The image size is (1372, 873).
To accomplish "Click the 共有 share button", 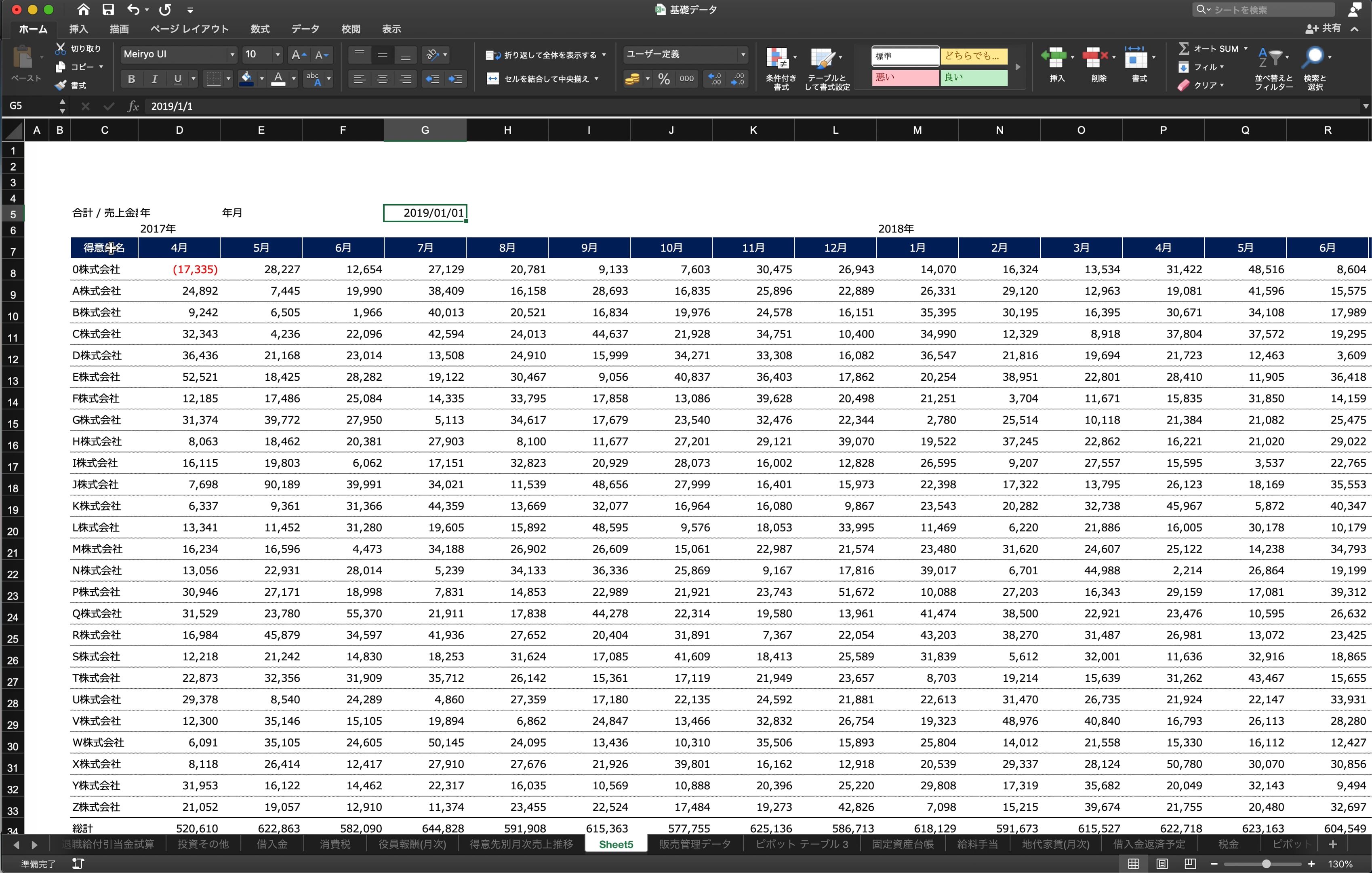I will pos(1324,28).
